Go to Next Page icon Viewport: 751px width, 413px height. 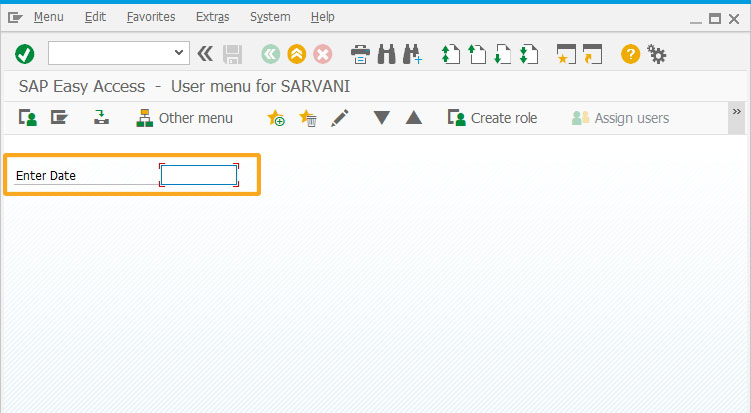click(x=503, y=54)
